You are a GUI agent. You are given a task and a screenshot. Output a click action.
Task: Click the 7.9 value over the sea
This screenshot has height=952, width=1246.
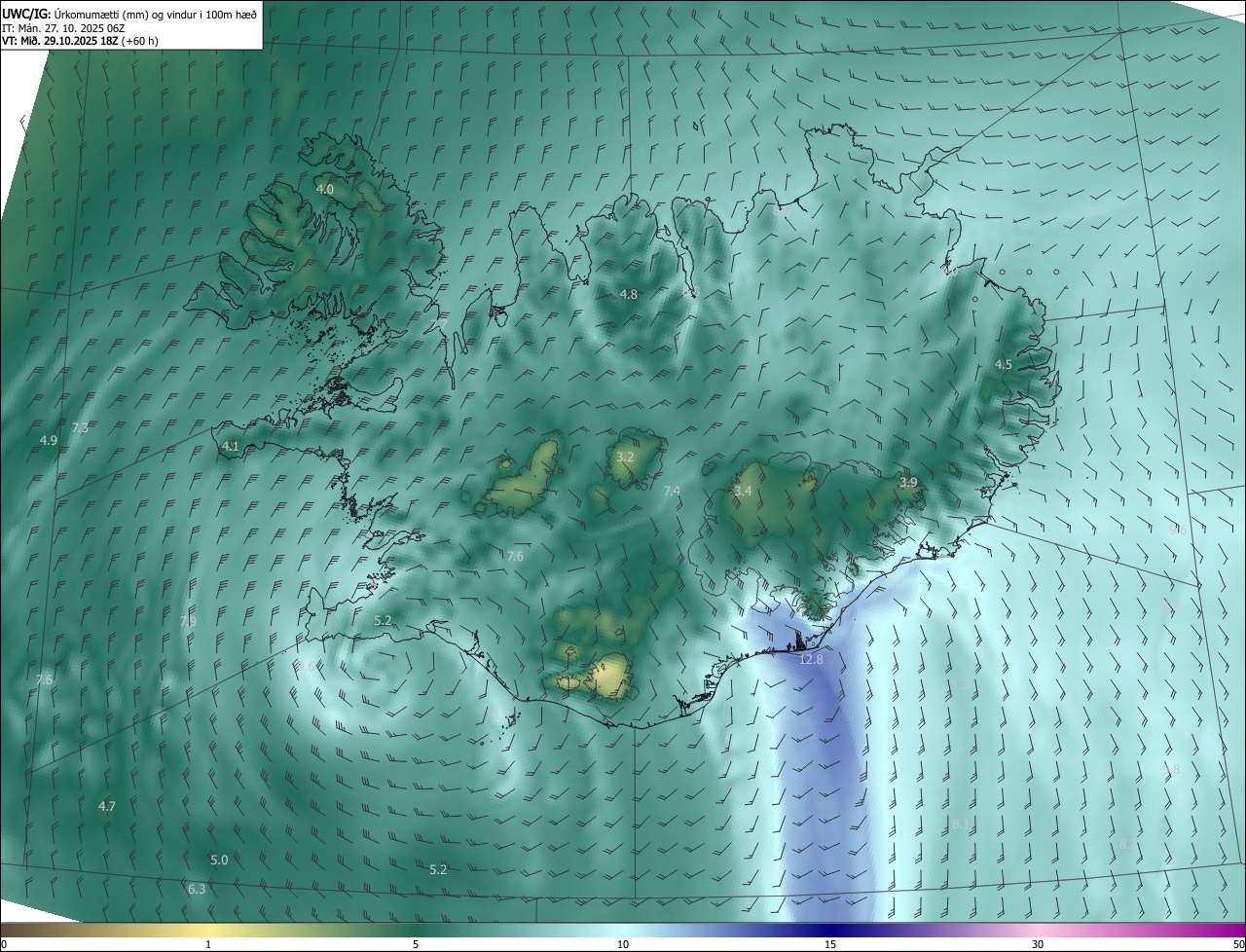(x=188, y=620)
